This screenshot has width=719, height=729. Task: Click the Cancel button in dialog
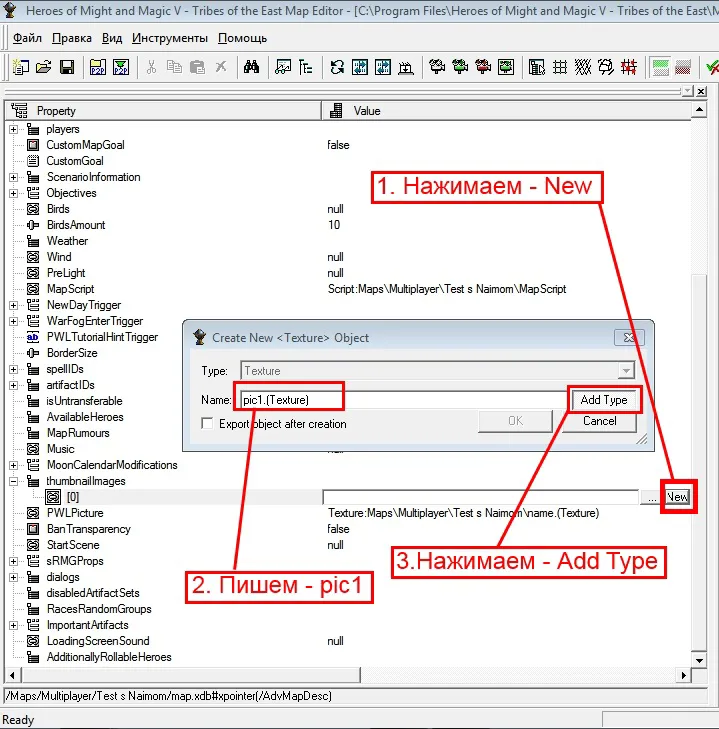click(x=599, y=421)
